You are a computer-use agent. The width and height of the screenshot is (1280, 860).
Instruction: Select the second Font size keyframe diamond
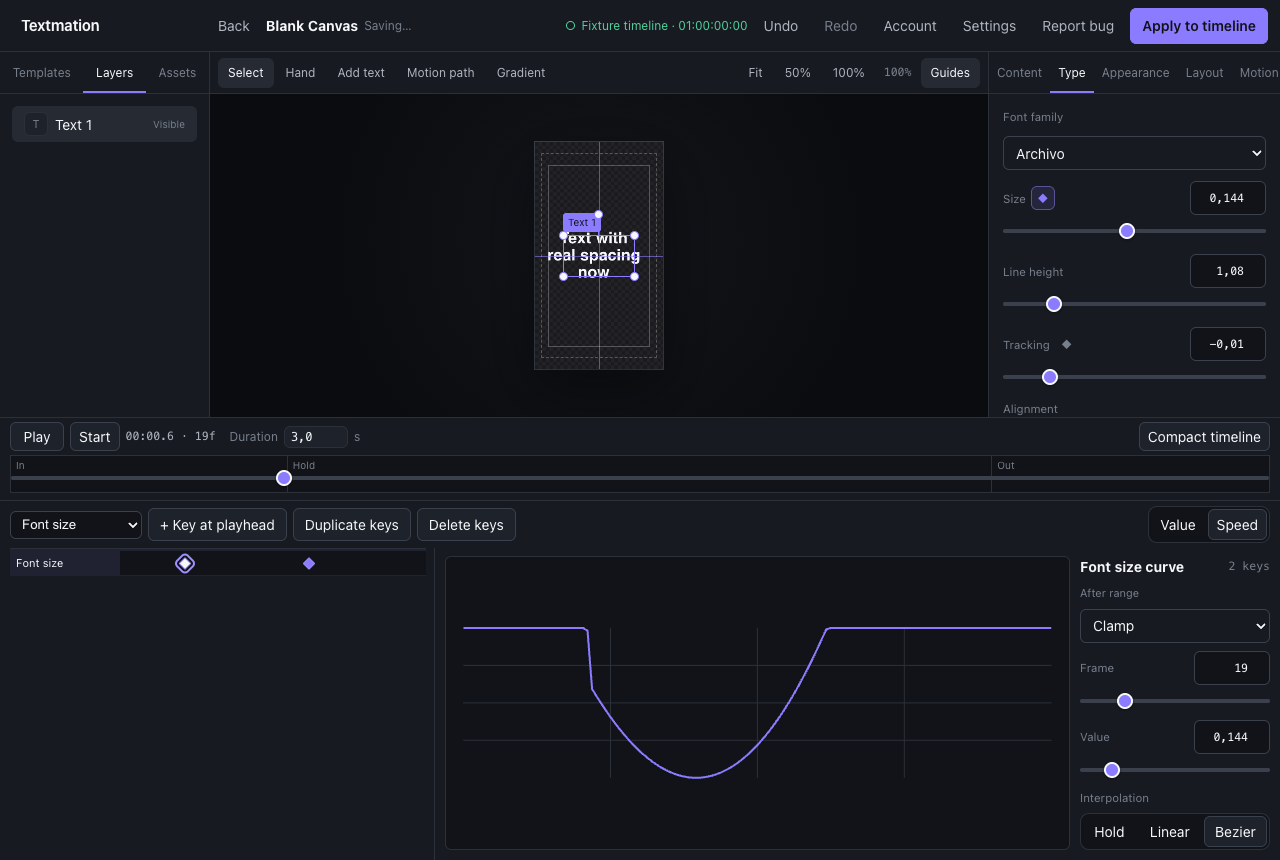309,563
